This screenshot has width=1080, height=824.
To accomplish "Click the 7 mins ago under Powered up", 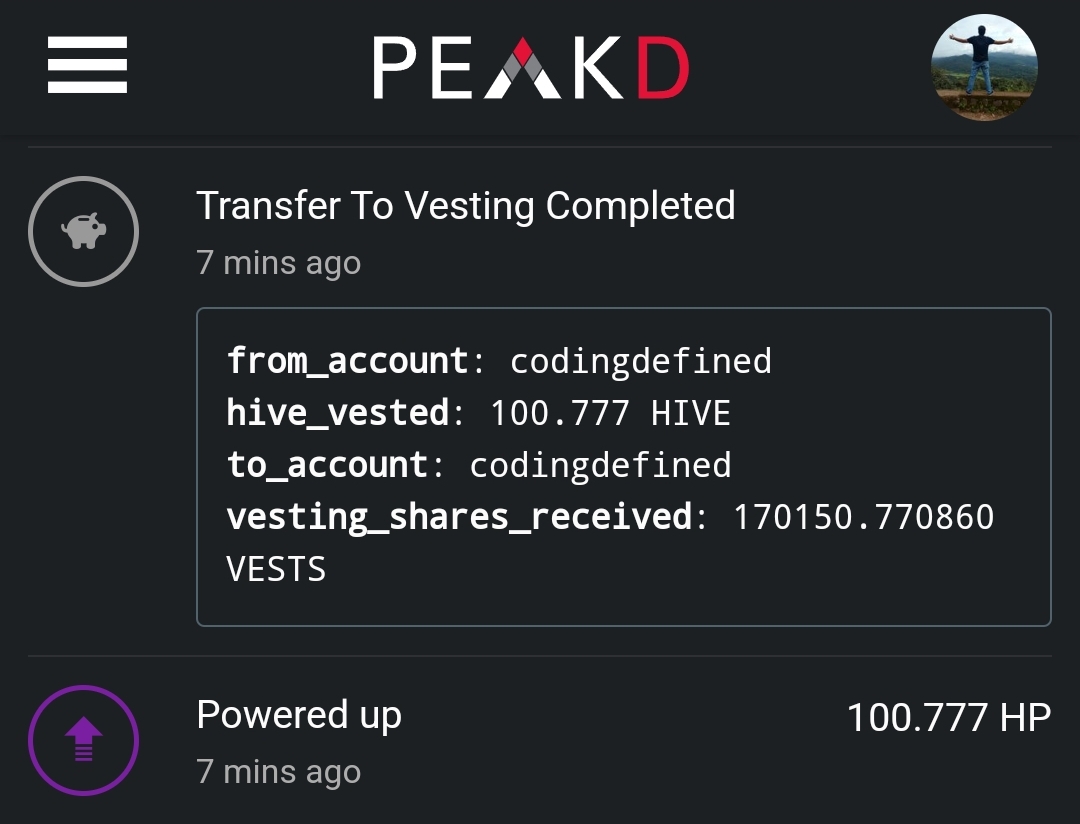I will 278,772.
